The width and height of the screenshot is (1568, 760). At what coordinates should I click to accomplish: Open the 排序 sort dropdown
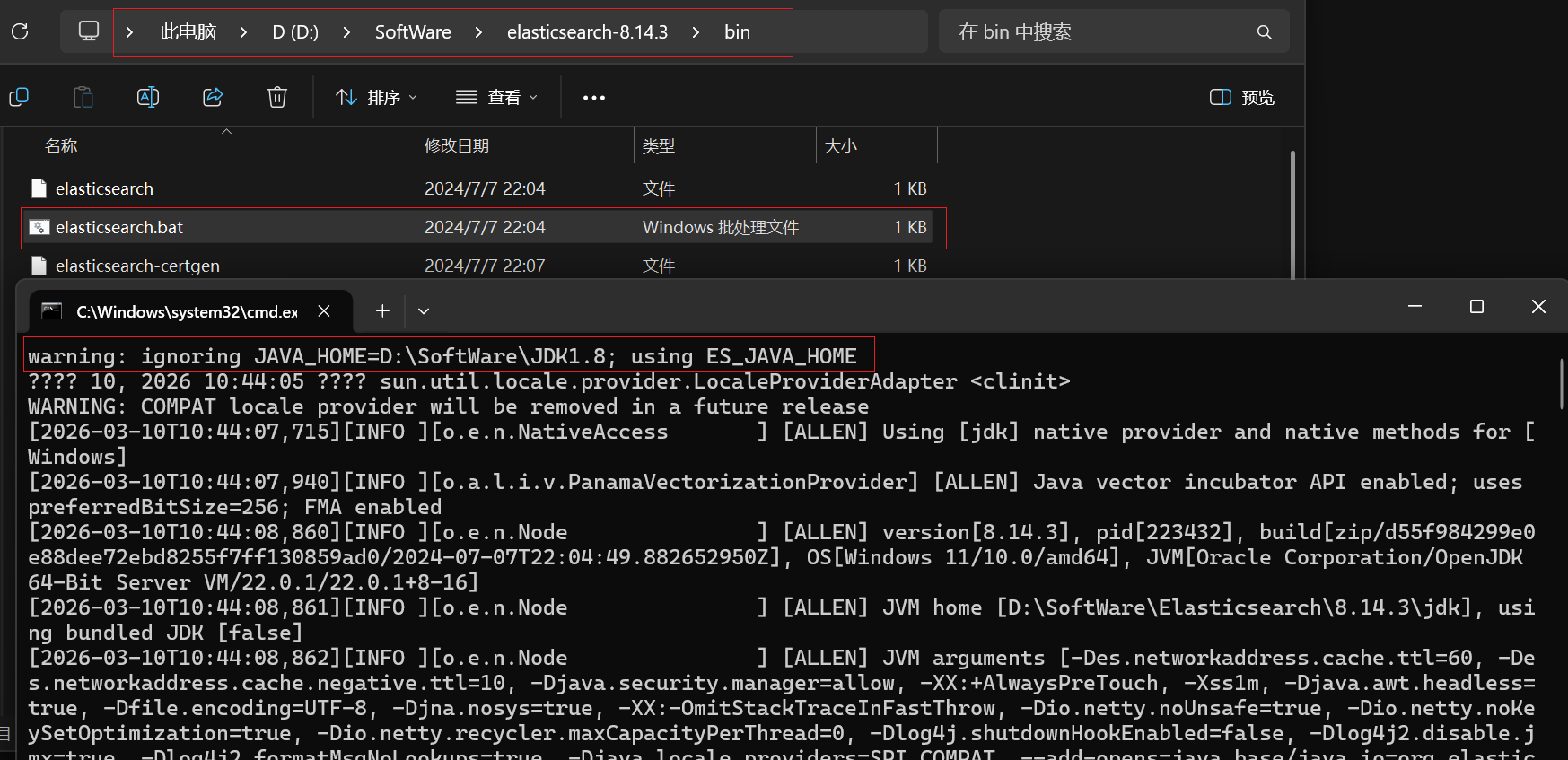(376, 97)
